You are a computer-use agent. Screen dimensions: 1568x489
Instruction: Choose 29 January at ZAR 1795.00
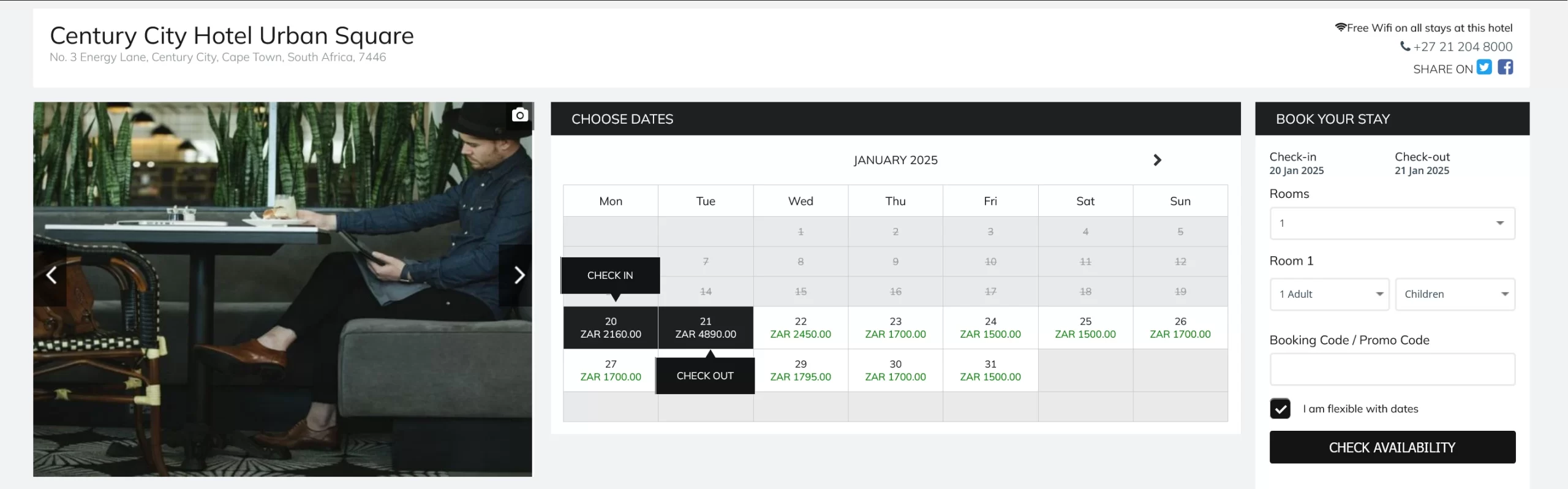coord(801,371)
